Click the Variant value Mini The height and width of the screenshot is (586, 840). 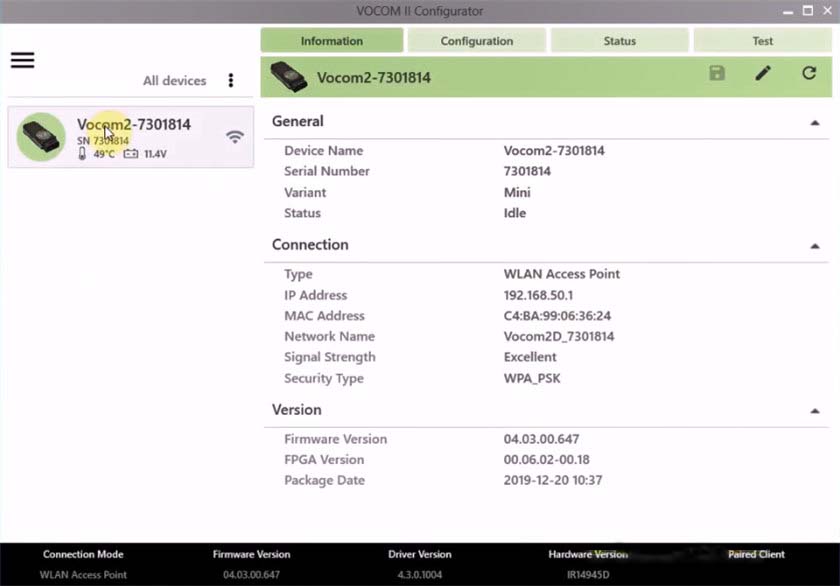[x=517, y=192]
